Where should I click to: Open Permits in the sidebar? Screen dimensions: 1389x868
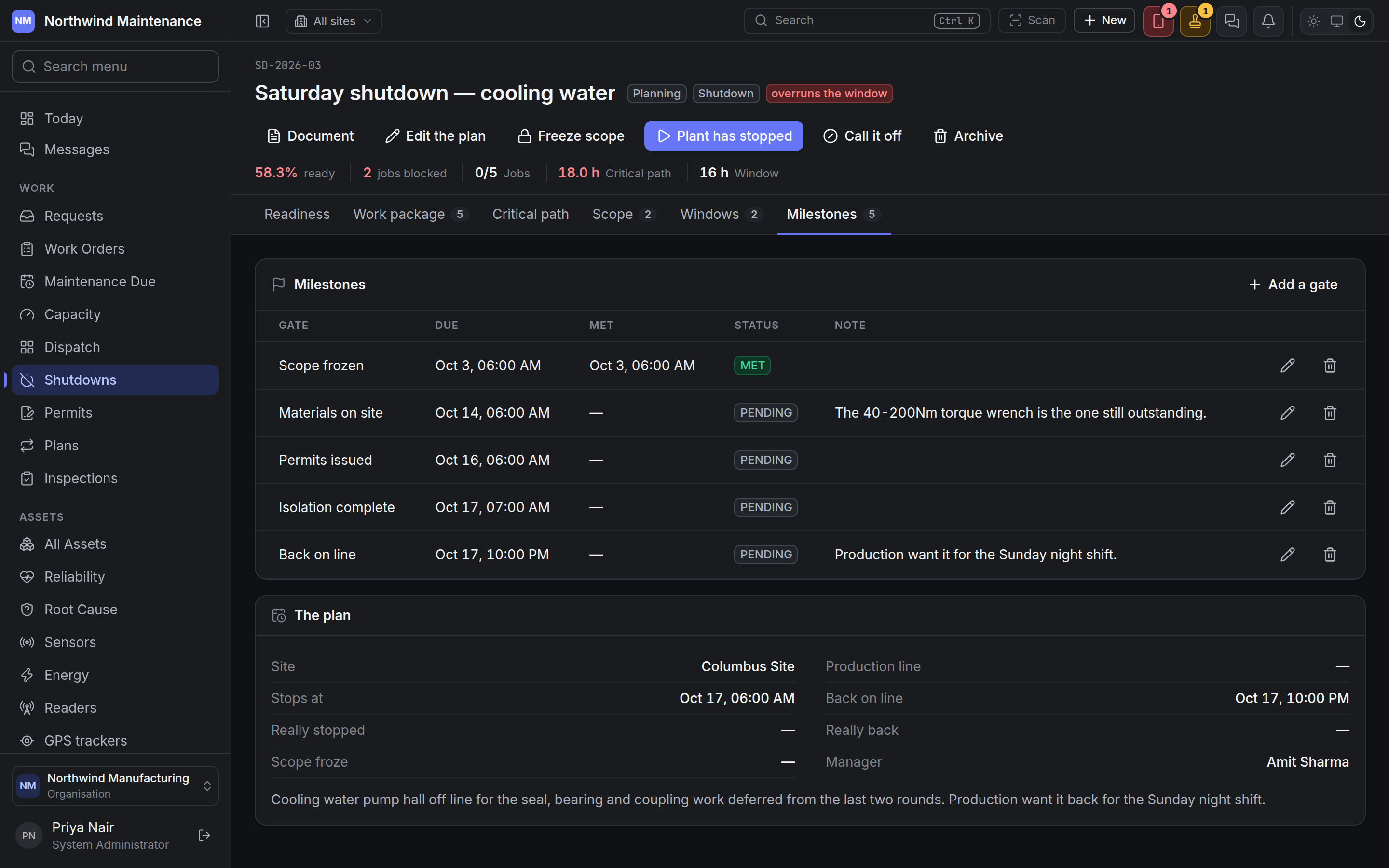click(115, 413)
